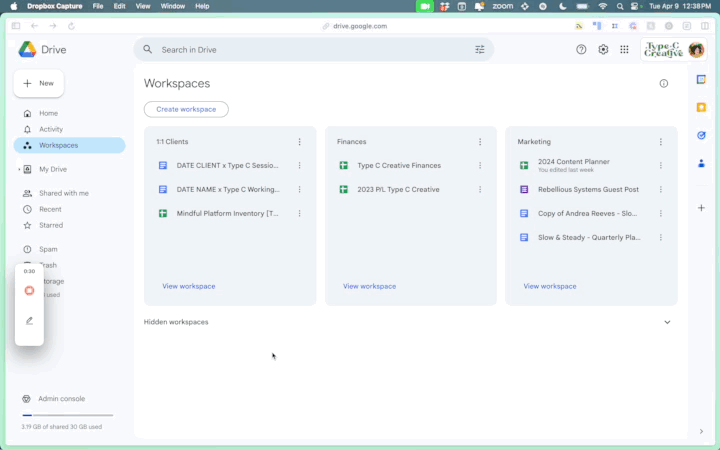
Task: Open the Google apps grid launcher
Action: [x=624, y=49]
